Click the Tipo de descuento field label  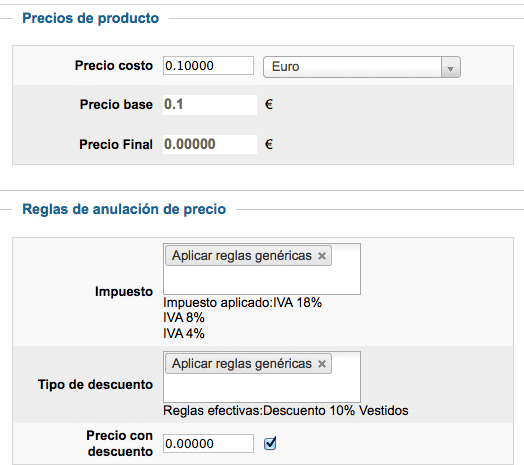pos(95,384)
